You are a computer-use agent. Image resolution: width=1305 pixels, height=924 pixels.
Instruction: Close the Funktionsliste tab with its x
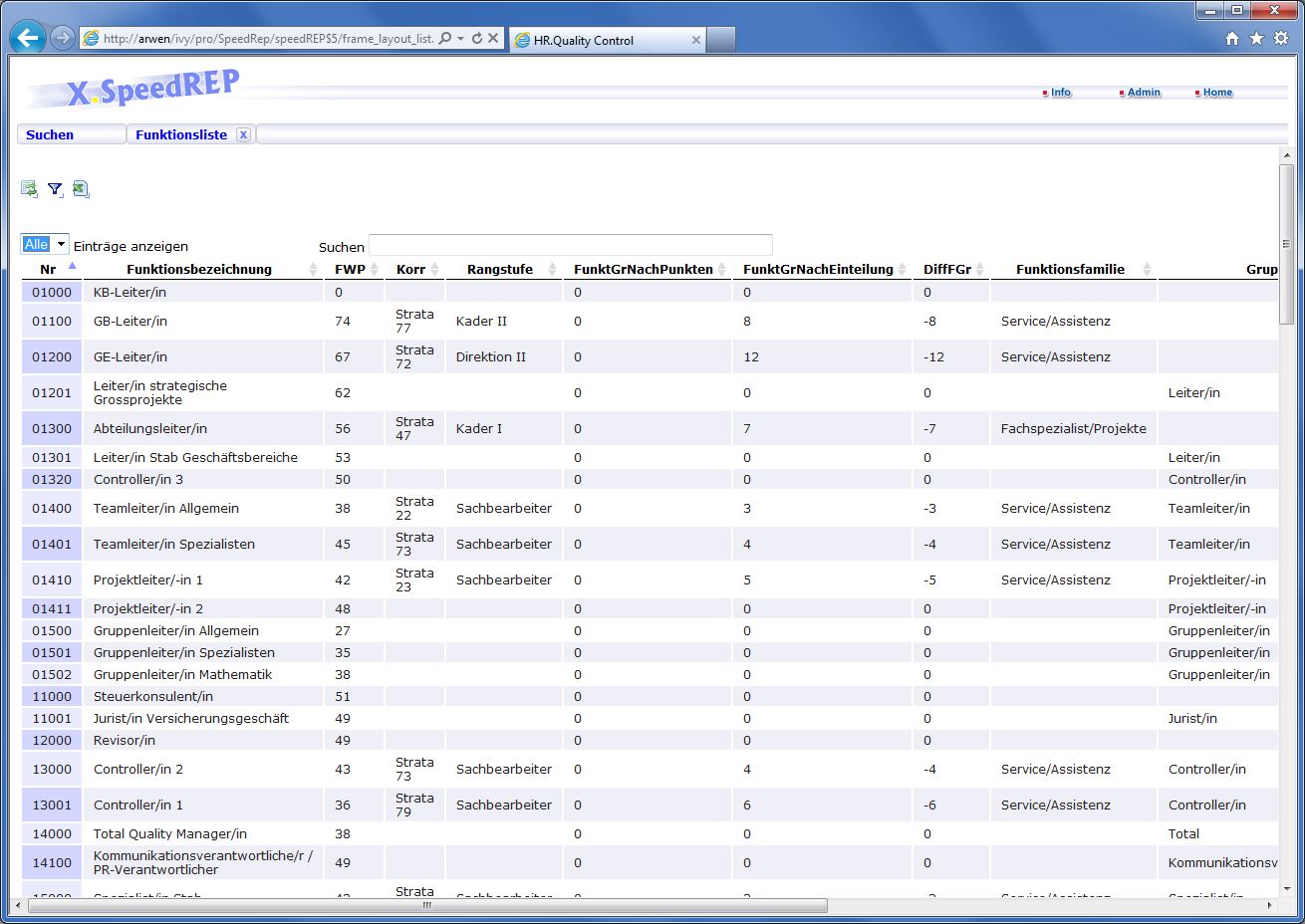[243, 134]
